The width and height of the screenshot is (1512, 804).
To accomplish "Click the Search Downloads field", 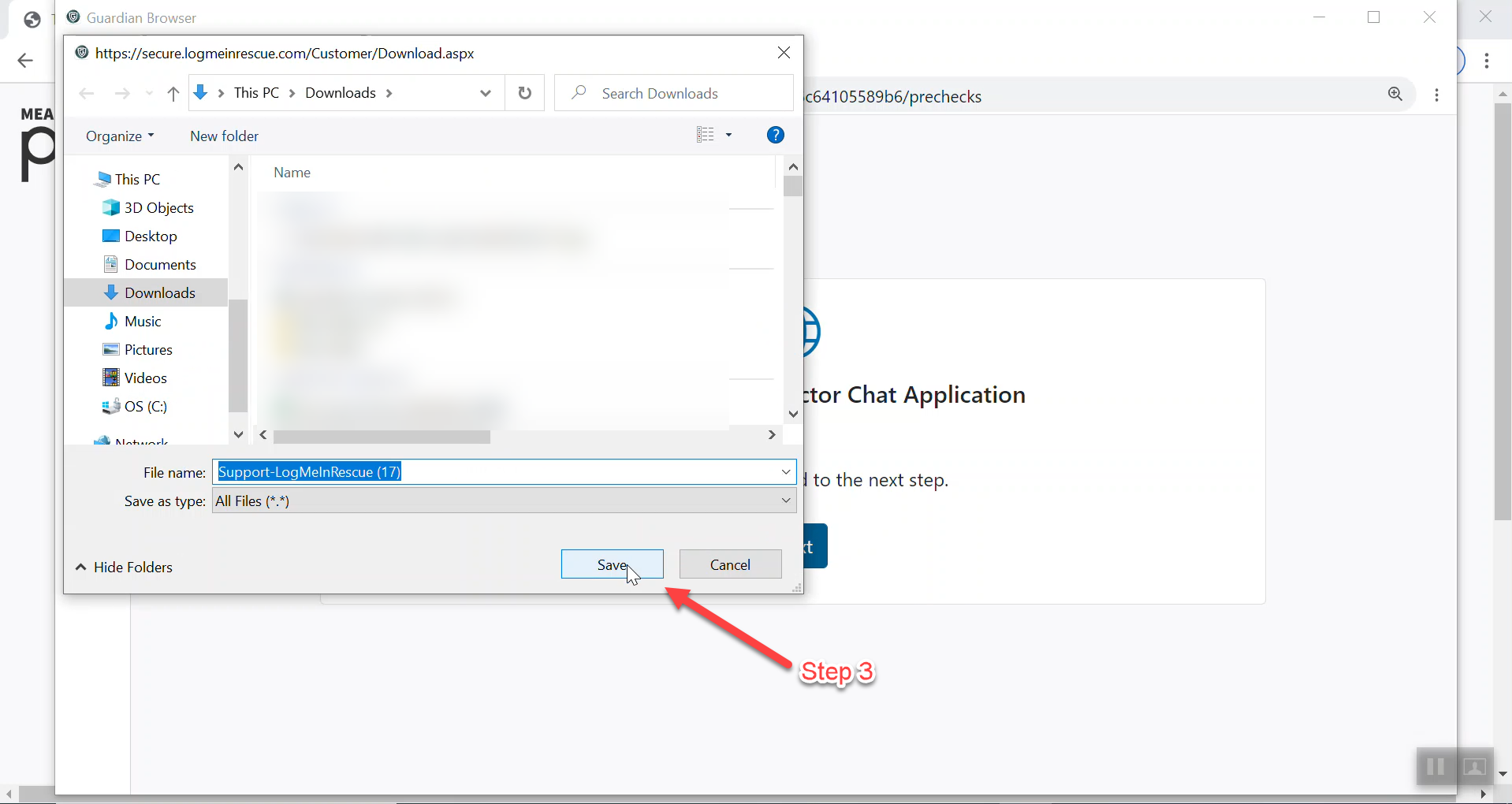I will pyautogui.click(x=674, y=93).
